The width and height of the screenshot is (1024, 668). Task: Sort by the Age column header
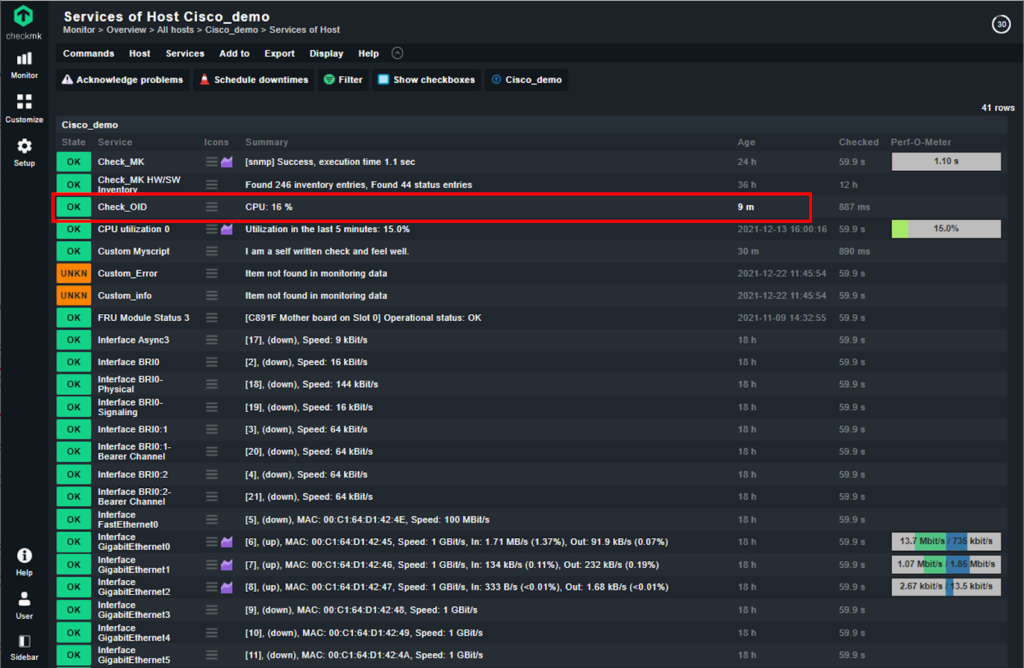point(746,142)
